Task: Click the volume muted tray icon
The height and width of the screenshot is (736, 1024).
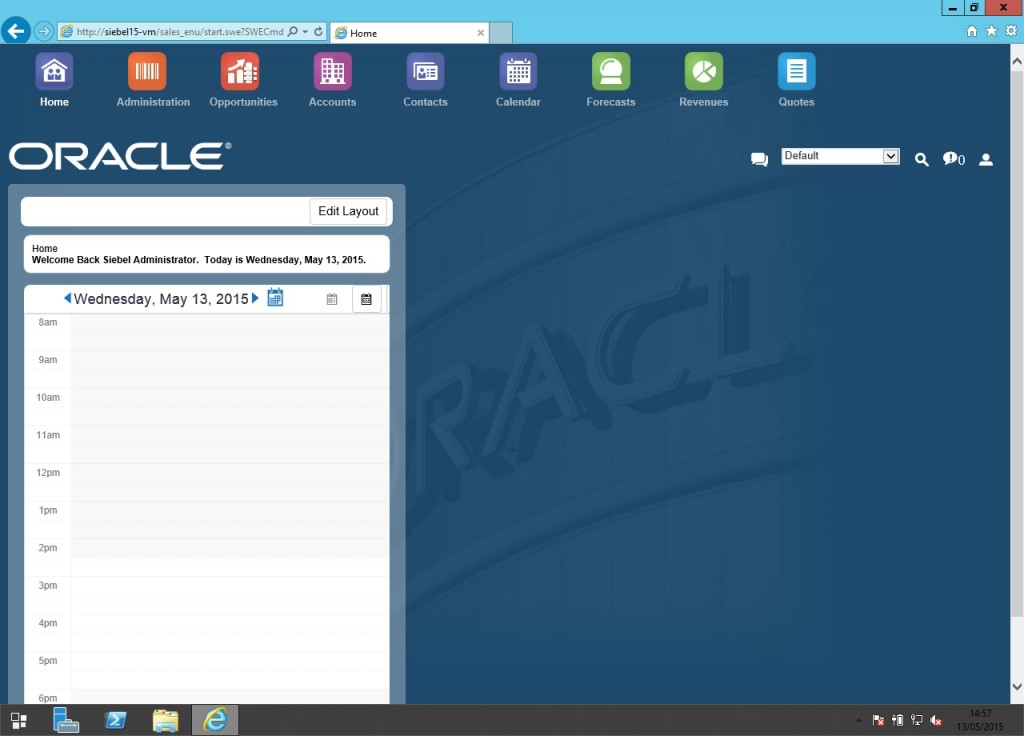Action: [936, 720]
